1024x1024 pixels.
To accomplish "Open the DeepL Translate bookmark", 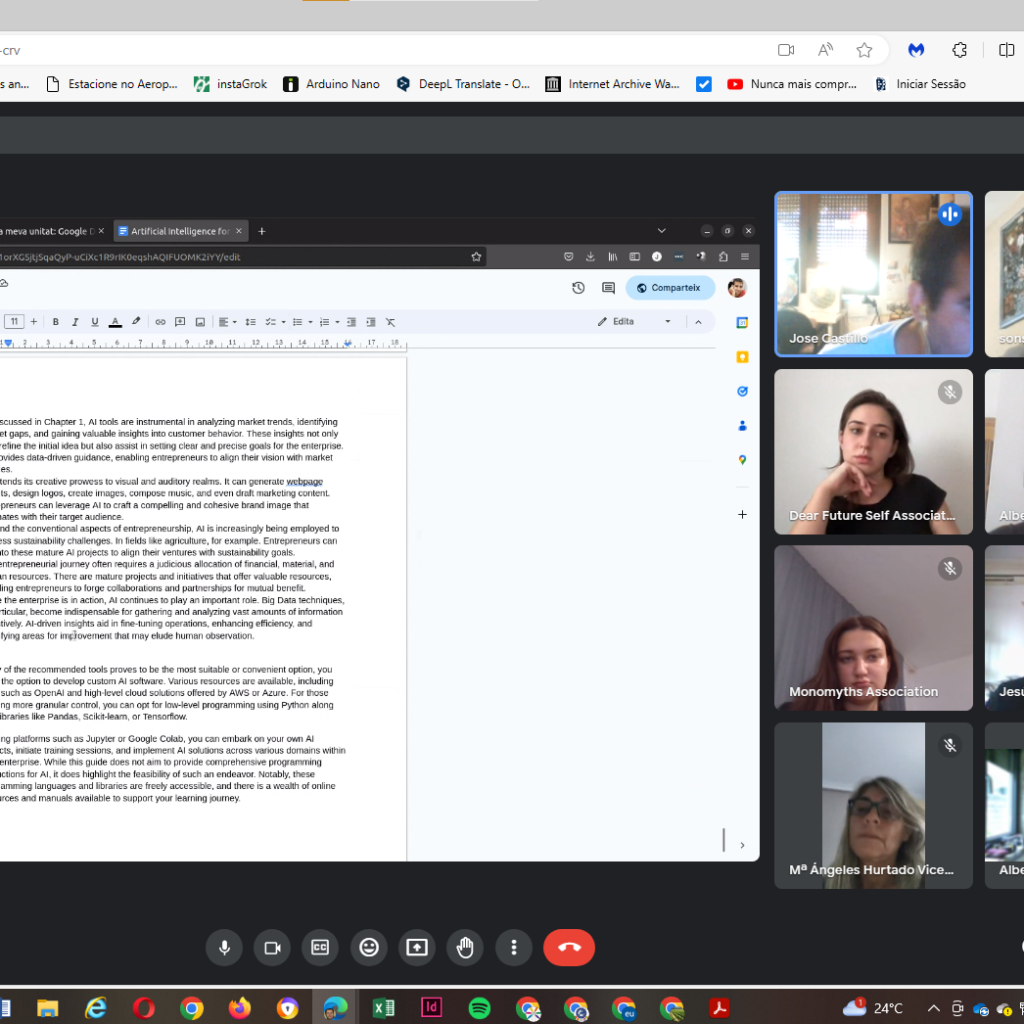I will pos(463,84).
